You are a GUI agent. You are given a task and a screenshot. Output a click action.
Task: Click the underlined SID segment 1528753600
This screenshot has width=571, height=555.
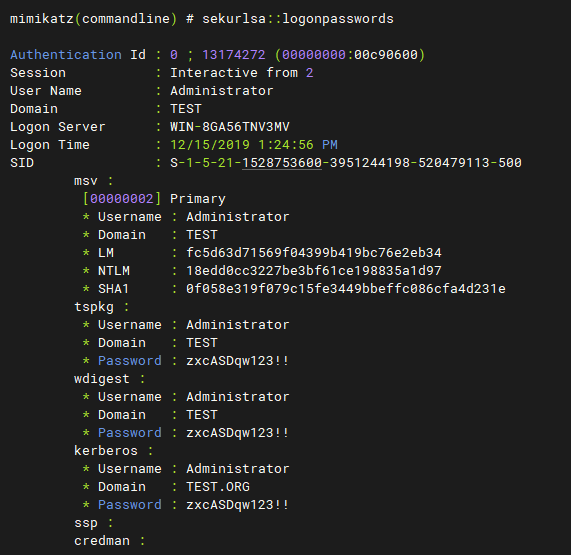point(282,162)
